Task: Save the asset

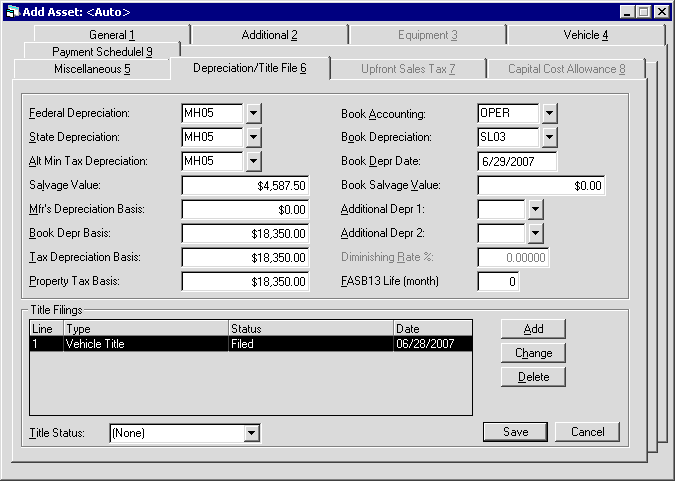Action: 515,432
